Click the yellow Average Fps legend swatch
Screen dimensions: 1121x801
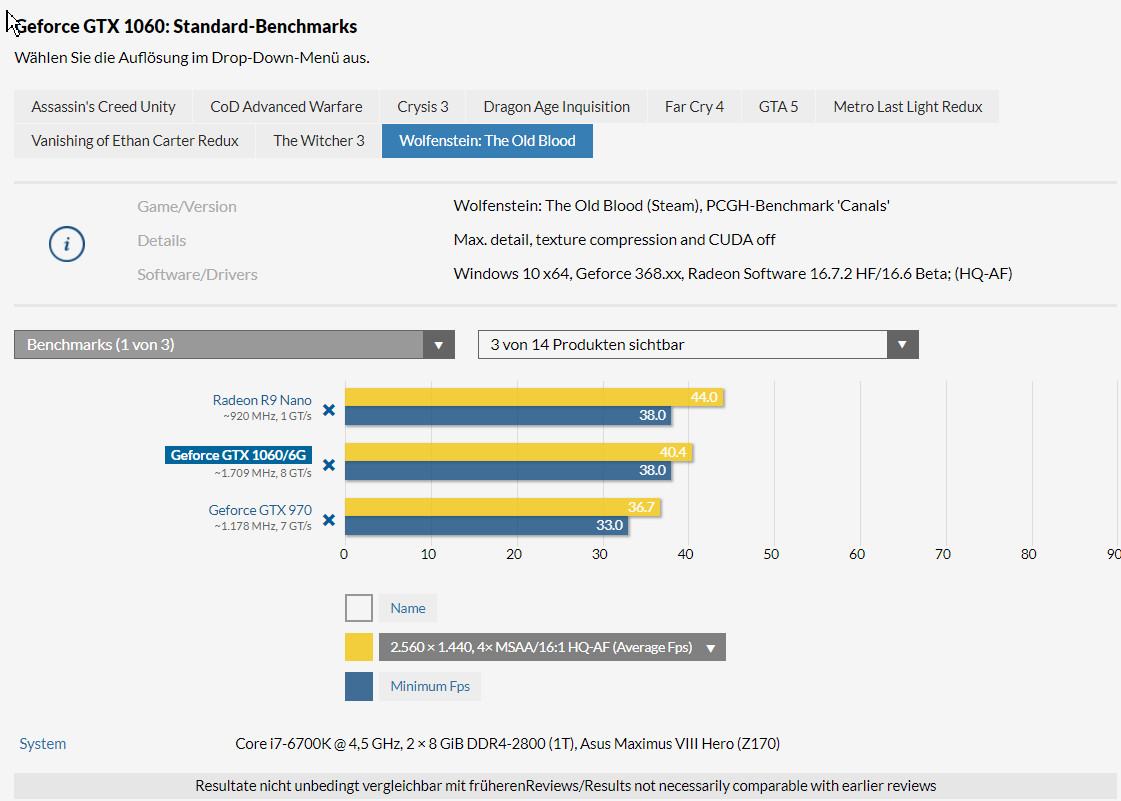click(359, 647)
